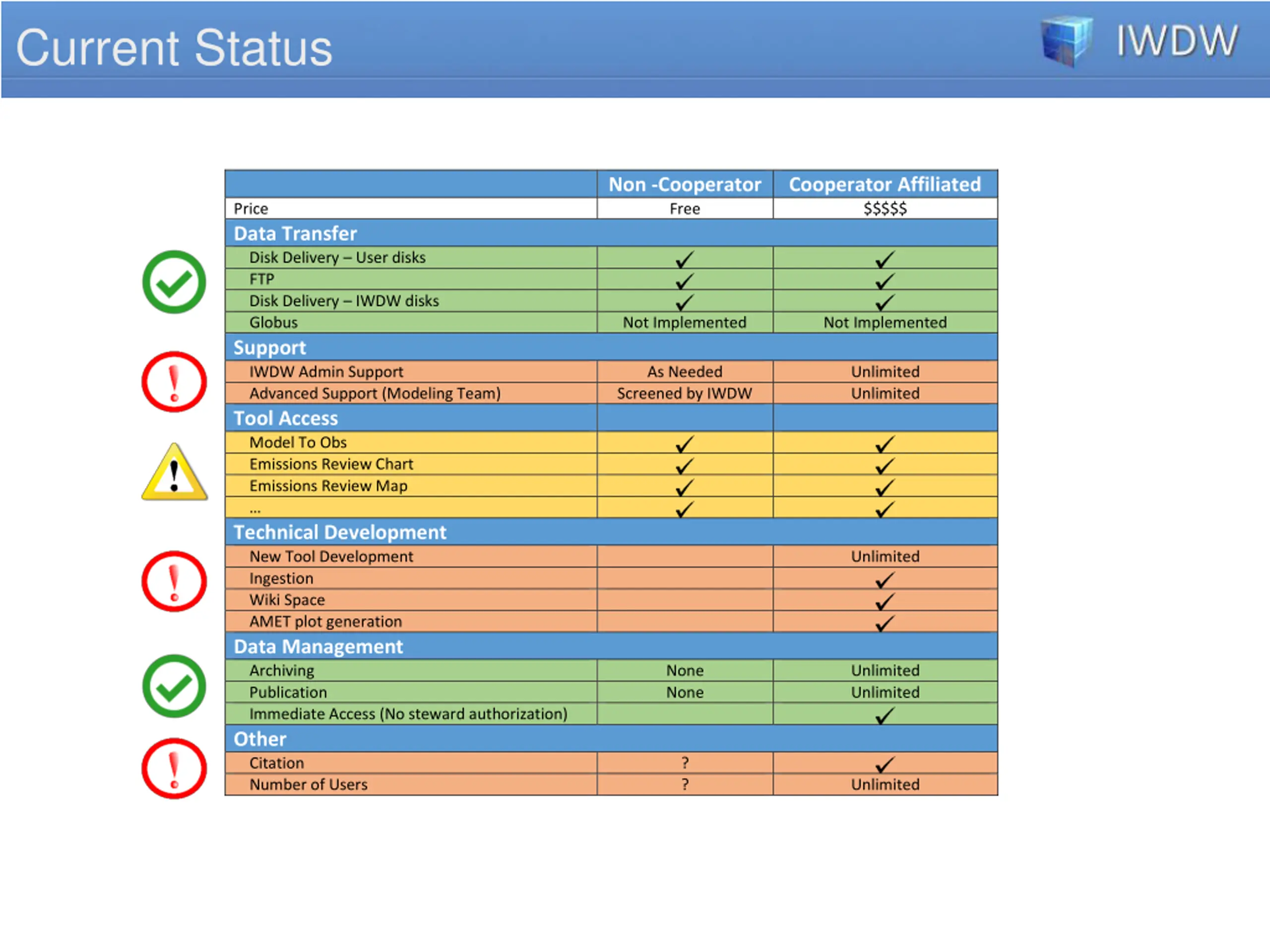This screenshot has width=1270, height=952.
Task: Click the Cooperator Affiliated column header
Action: pyautogui.click(x=885, y=184)
